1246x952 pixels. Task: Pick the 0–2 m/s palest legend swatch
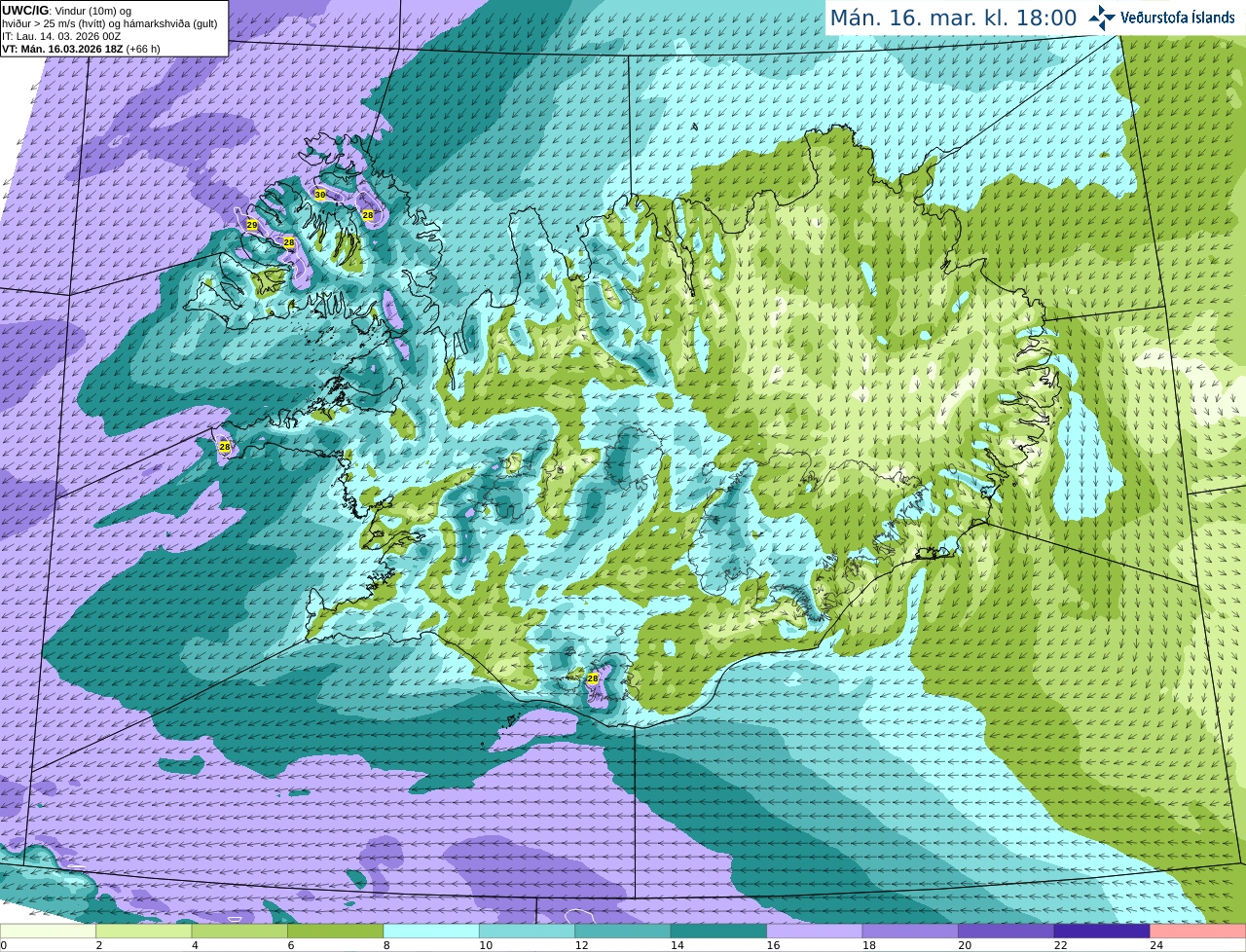tap(49, 932)
